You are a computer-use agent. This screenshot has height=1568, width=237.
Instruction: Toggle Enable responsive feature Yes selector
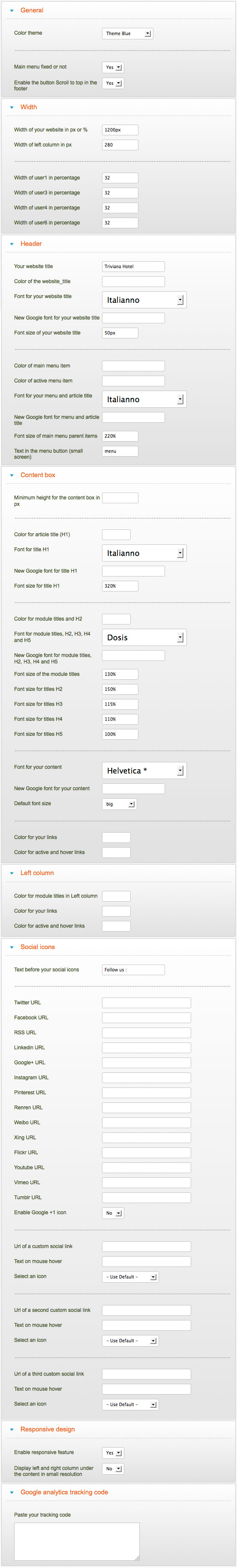(113, 1452)
